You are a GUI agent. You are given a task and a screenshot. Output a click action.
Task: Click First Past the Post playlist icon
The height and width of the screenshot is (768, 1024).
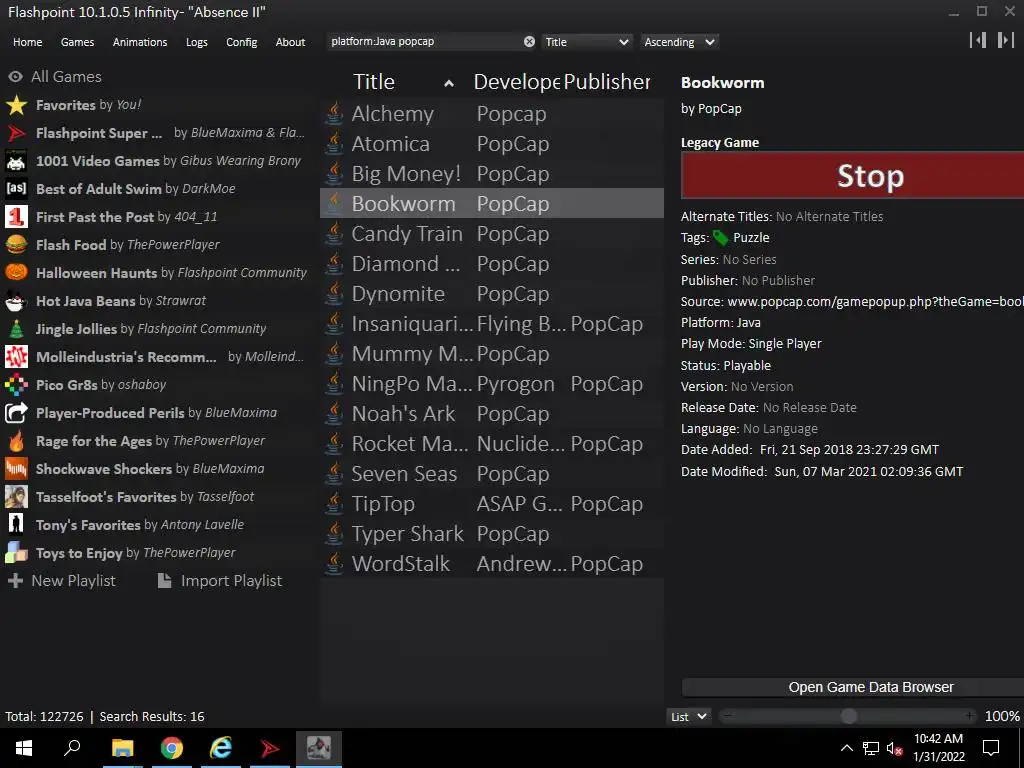click(16, 217)
